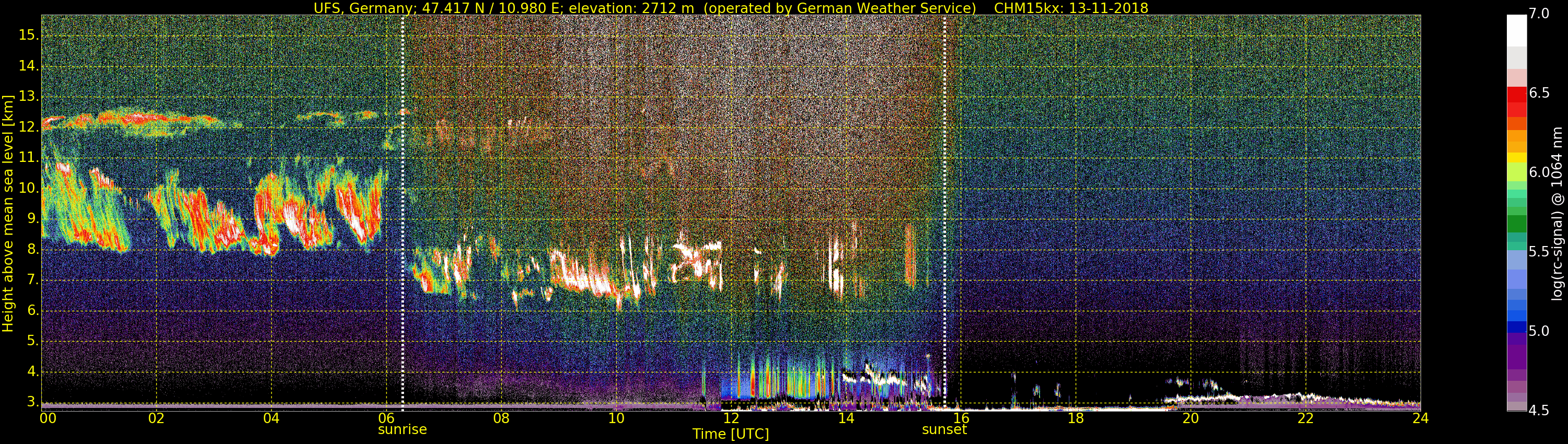This screenshot has width=1568, height=444.
Task: Click the '15.' height axis tick label
Action: (29, 36)
